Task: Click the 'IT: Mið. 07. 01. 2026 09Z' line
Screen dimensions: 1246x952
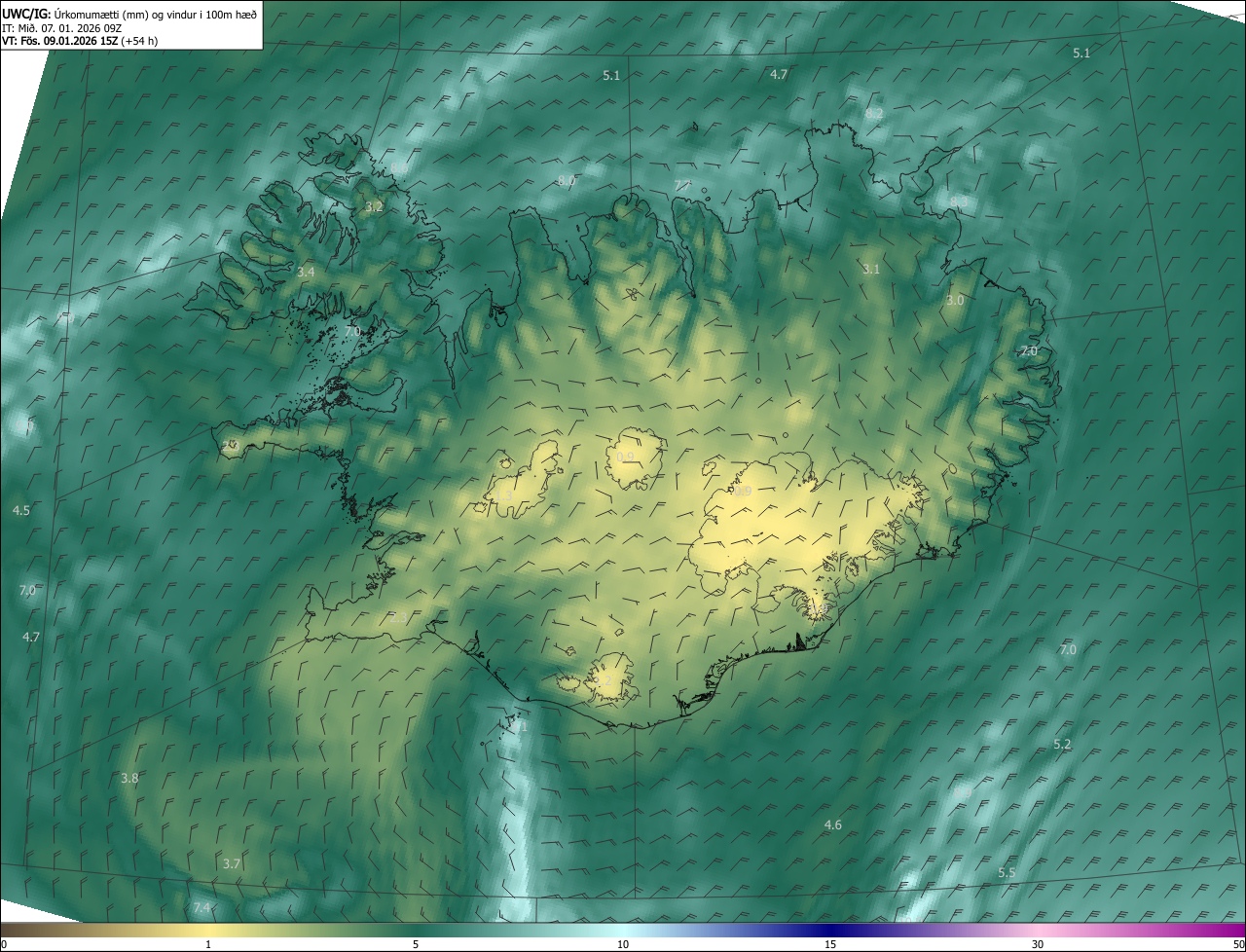Action: (x=62, y=28)
